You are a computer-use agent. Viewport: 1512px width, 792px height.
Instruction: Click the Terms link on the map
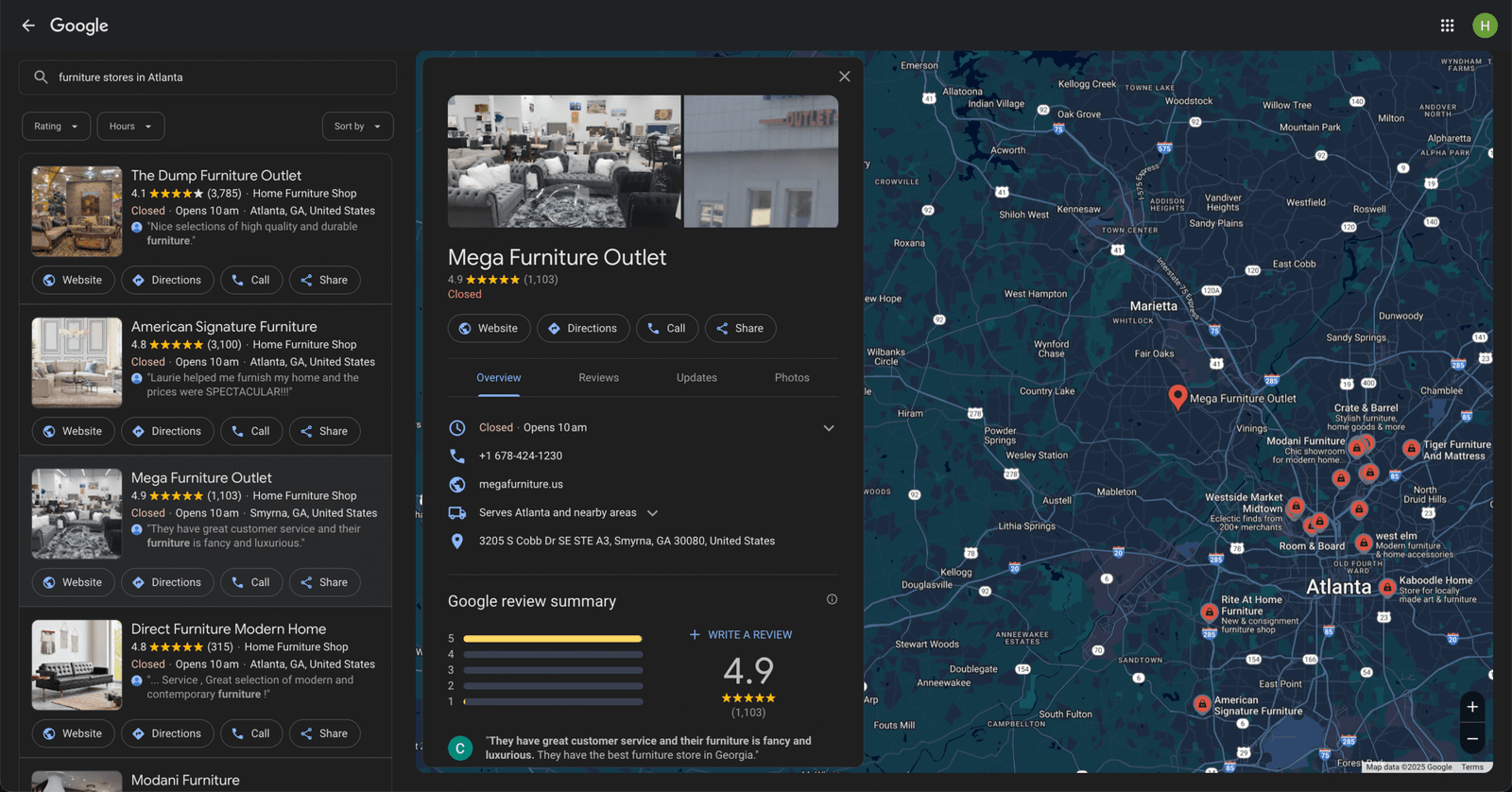(x=1472, y=766)
